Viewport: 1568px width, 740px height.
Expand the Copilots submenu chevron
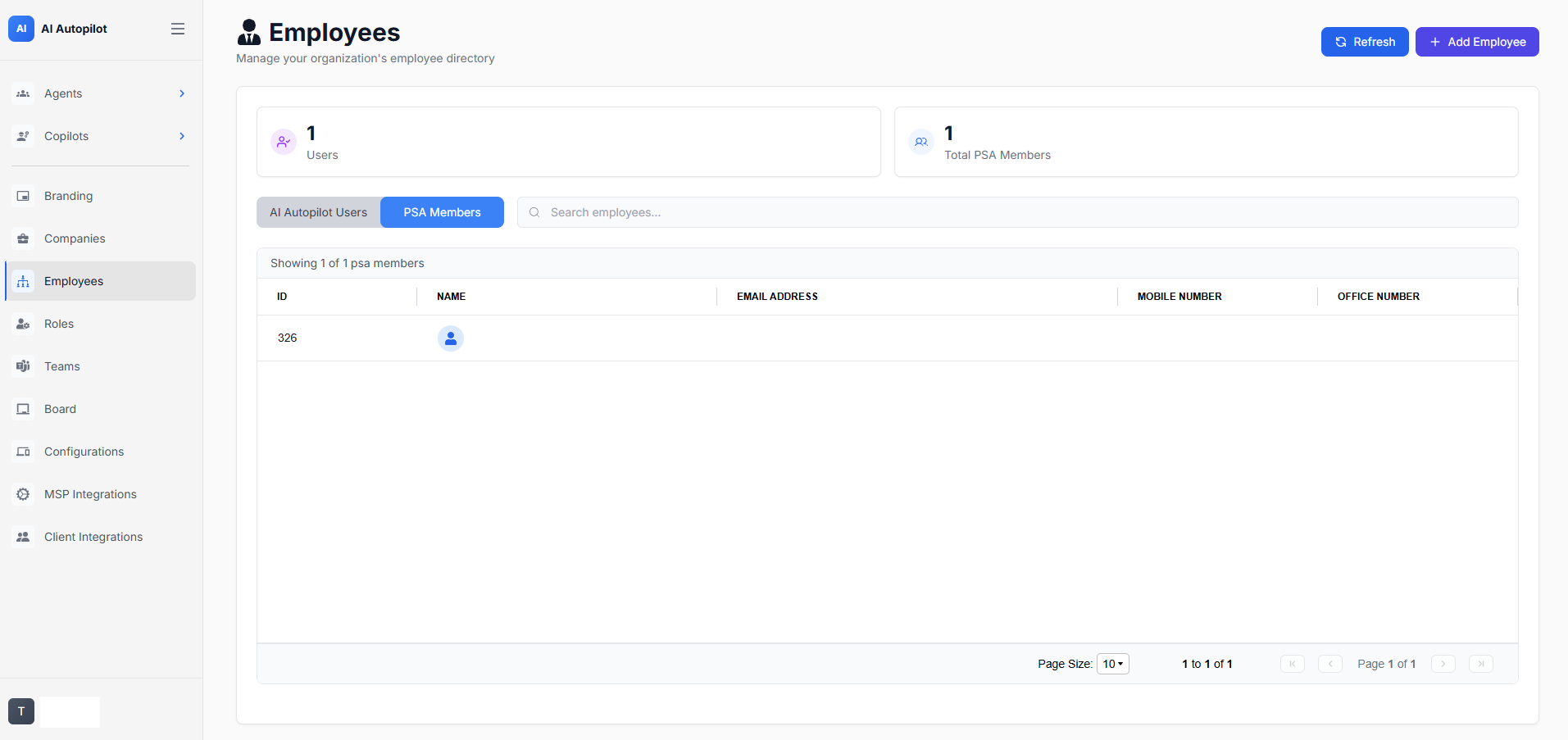[x=182, y=136]
